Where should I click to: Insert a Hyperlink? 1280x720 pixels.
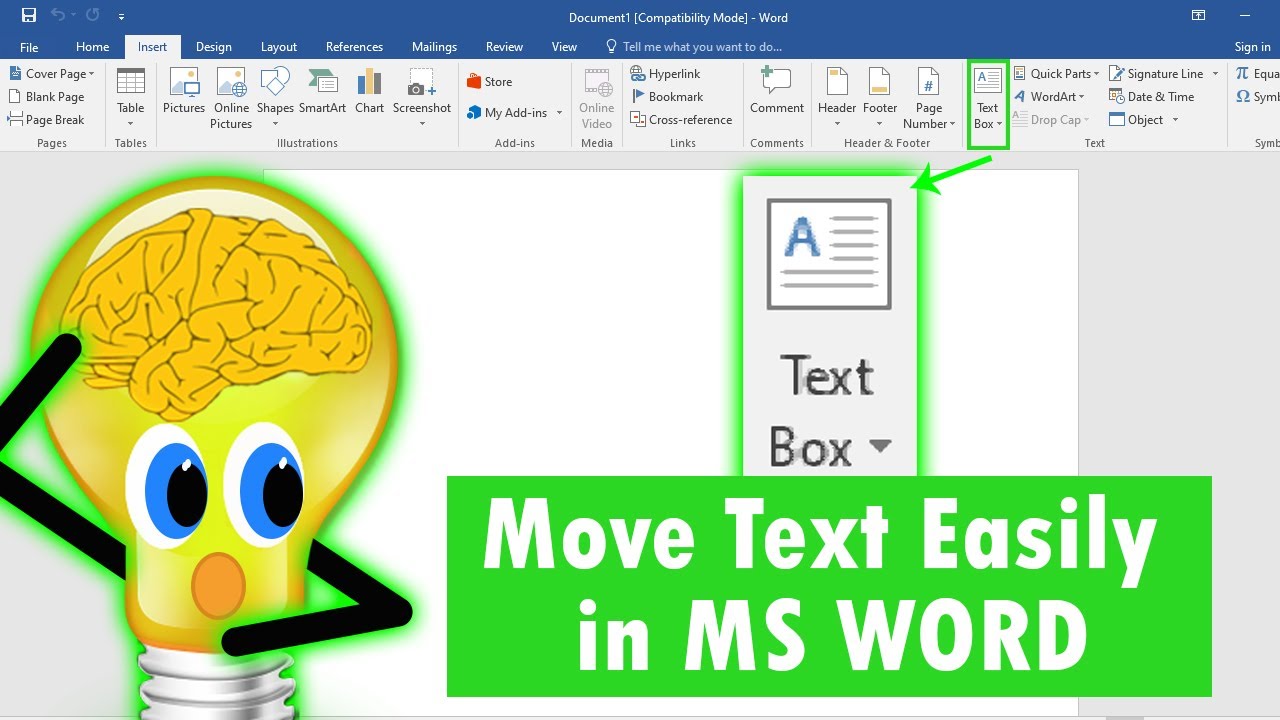click(666, 74)
